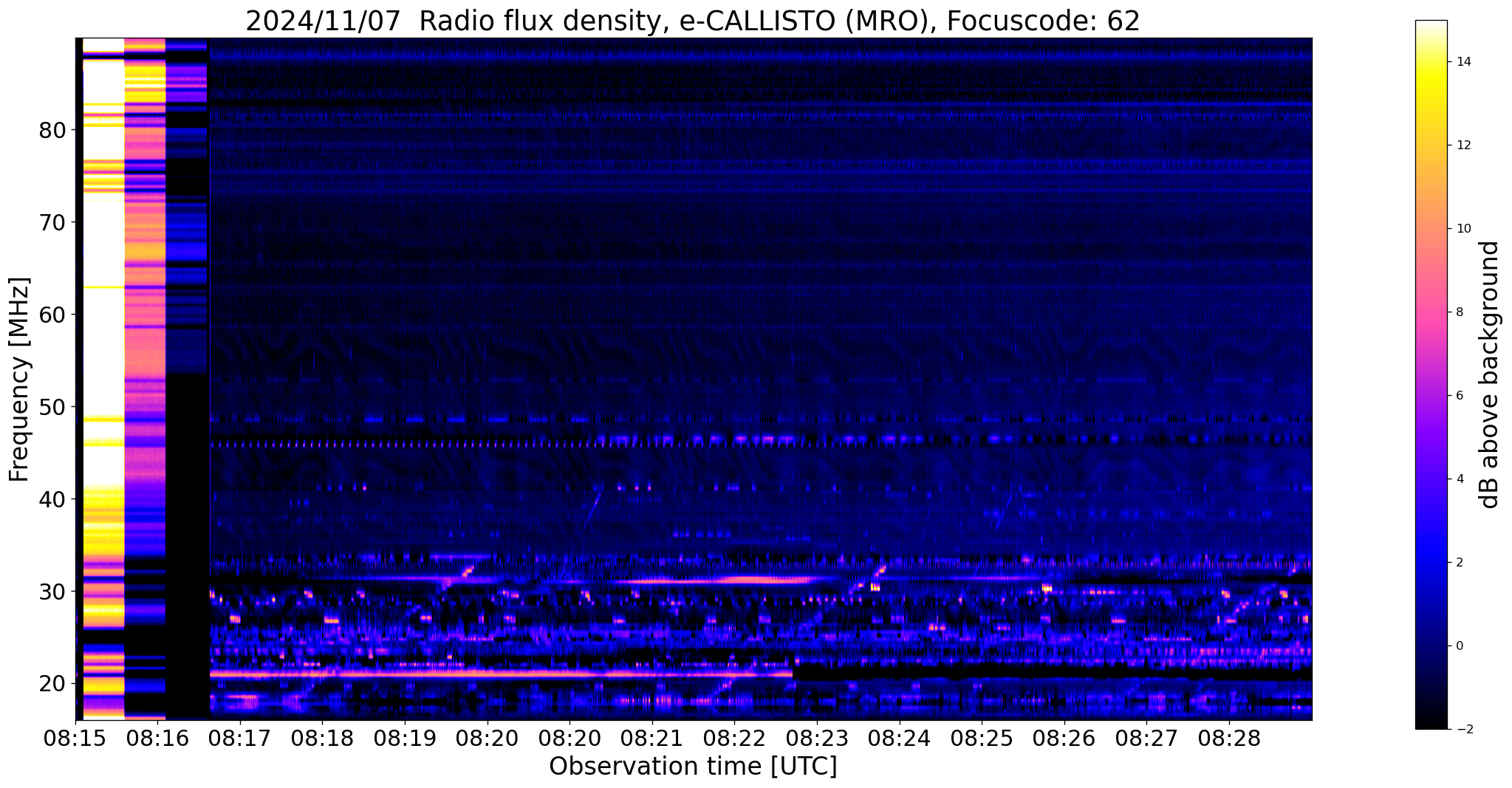Viewport: 1512px width, 788px height.
Task: Click the x-axis tick label 08:26
Action: coord(1064,739)
